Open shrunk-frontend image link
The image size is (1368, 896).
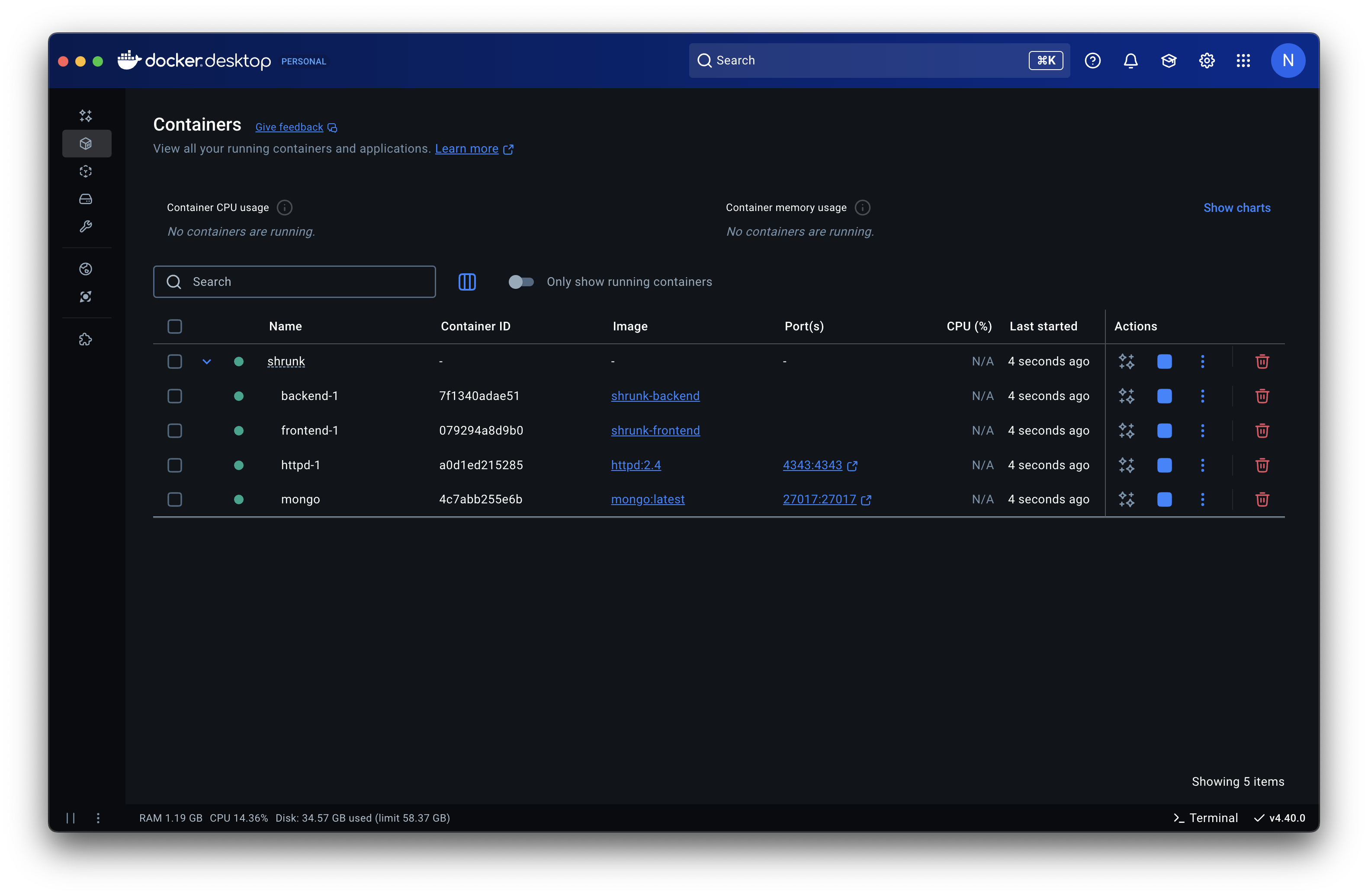click(655, 430)
